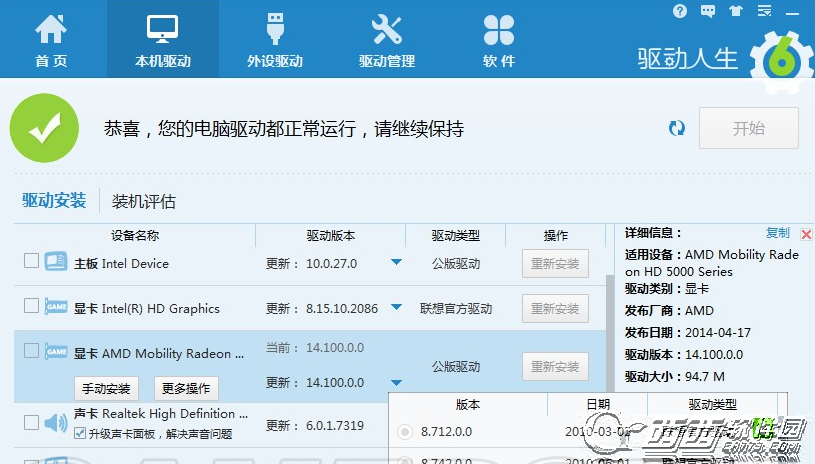Close the 详细信息 panel with red X

(x=806, y=234)
